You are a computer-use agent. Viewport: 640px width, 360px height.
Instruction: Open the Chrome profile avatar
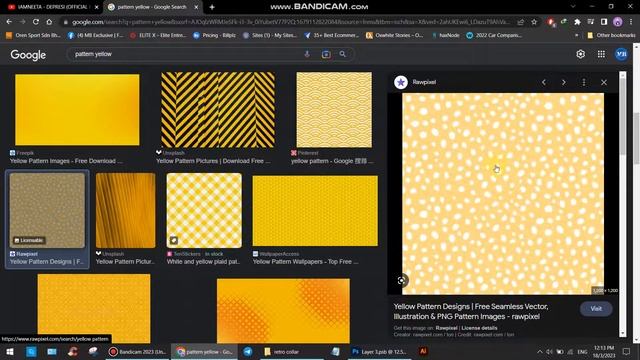pos(618,22)
